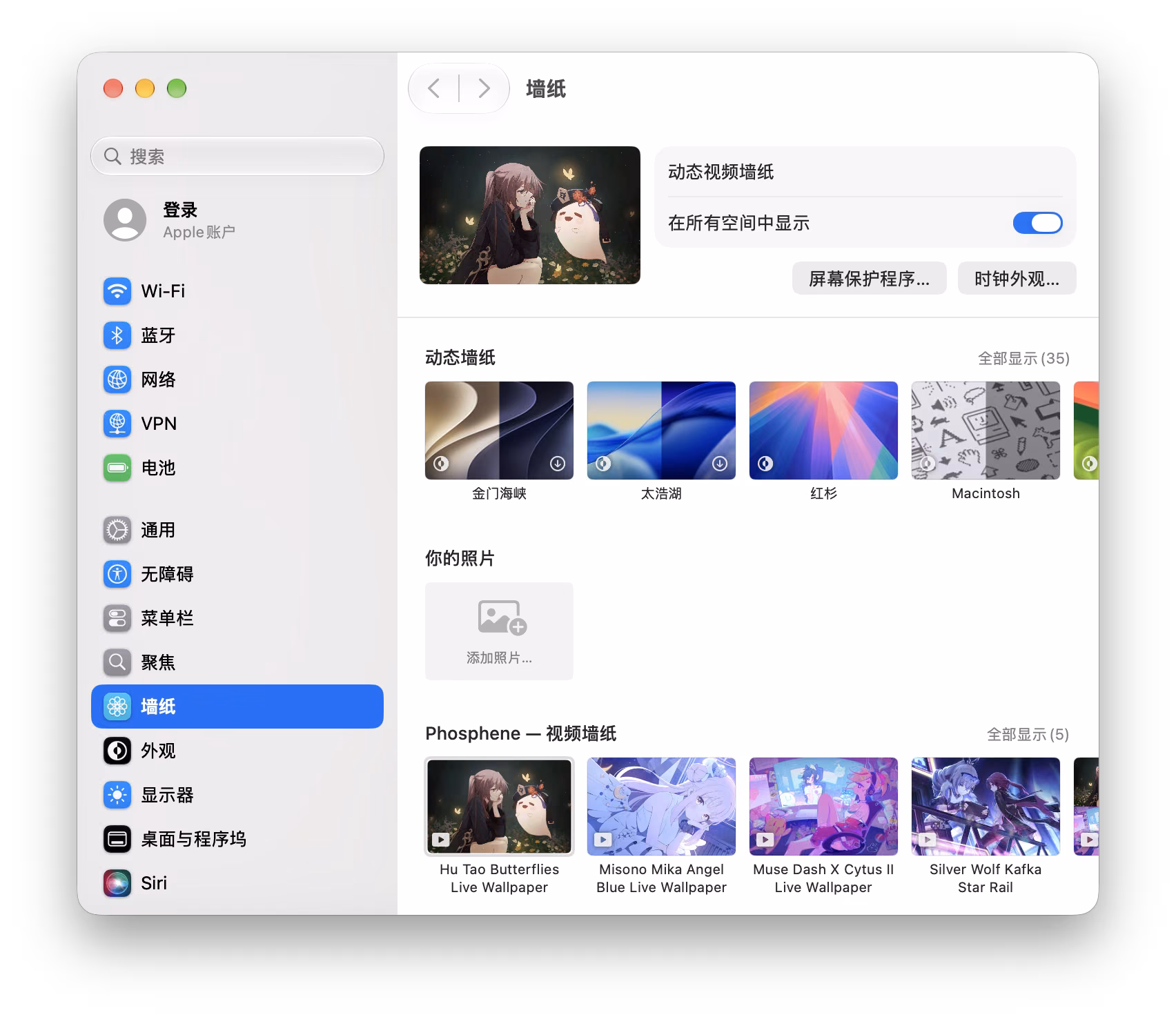Open 显示器 display settings
Screen dimensions: 1176x1017
237,795
